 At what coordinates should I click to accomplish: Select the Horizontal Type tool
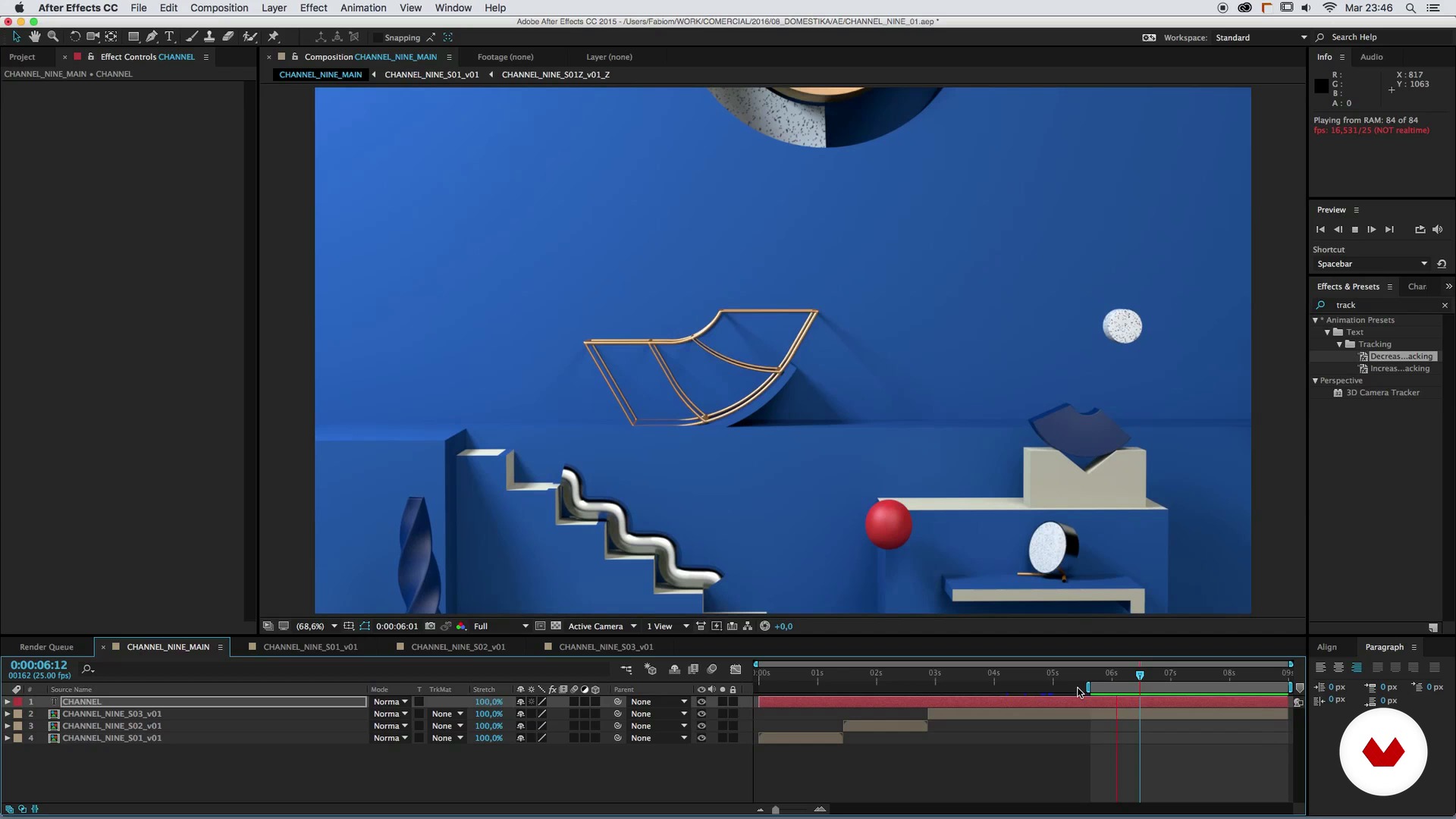170,36
